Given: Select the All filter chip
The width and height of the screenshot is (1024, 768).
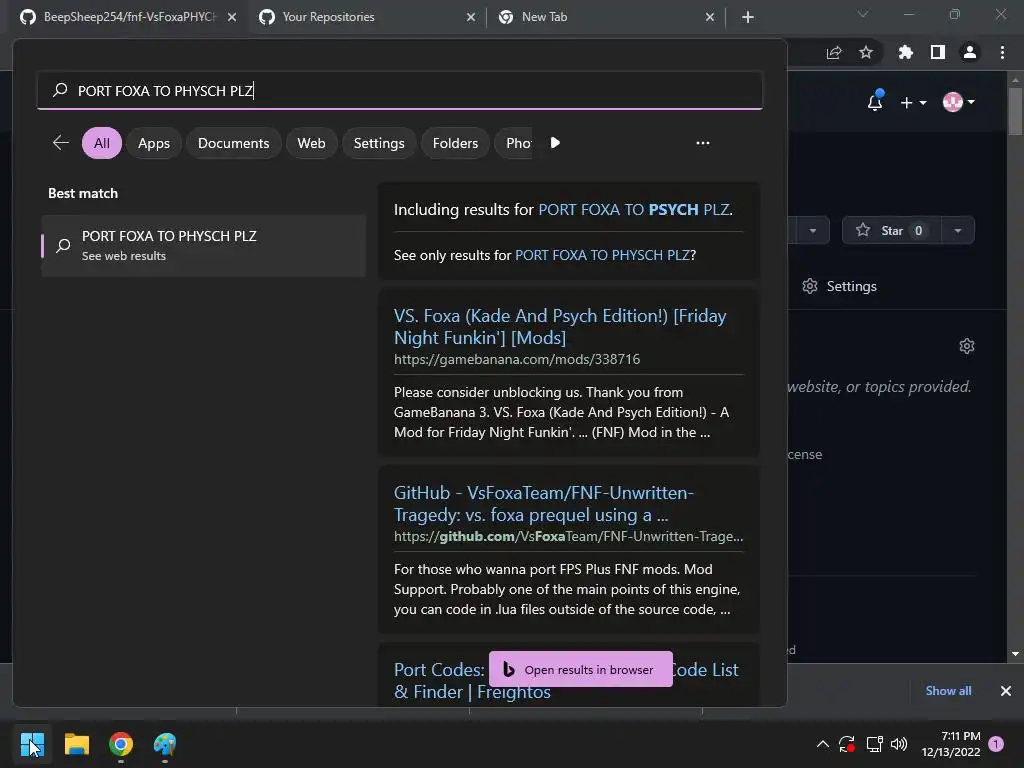Looking at the screenshot, I should pos(102,142).
